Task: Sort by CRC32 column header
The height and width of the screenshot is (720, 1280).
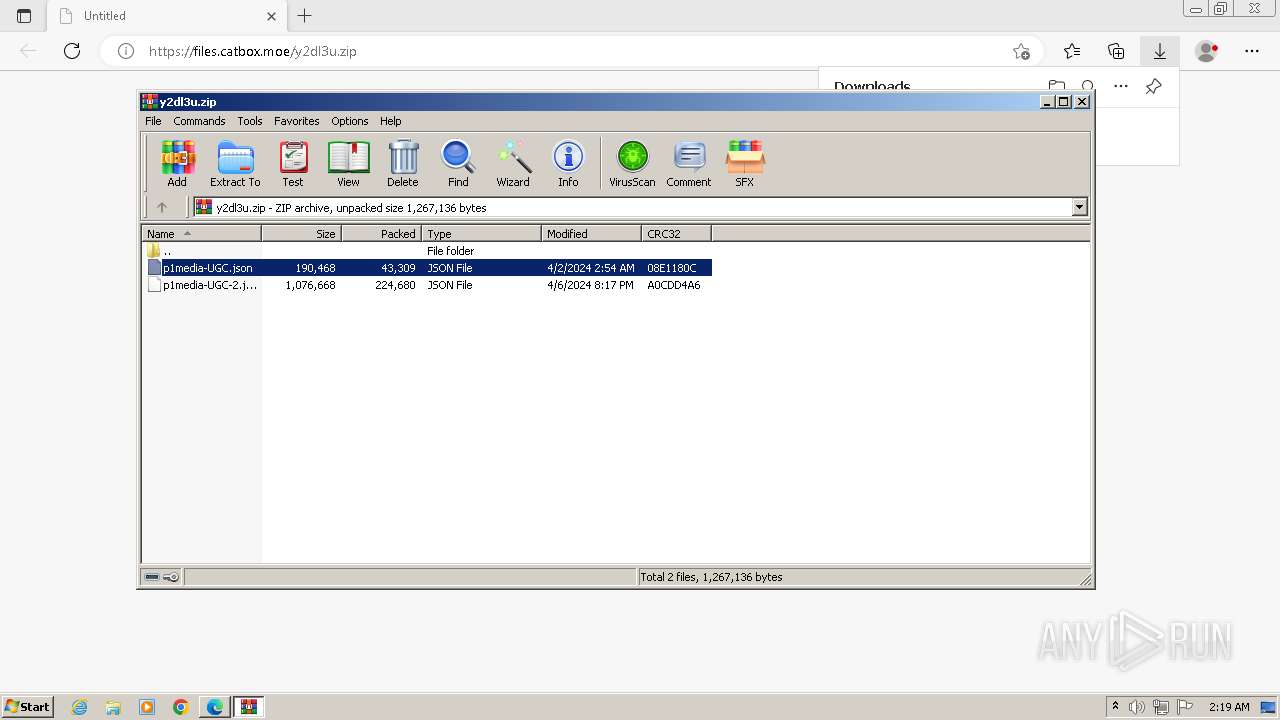Action: click(x=677, y=234)
